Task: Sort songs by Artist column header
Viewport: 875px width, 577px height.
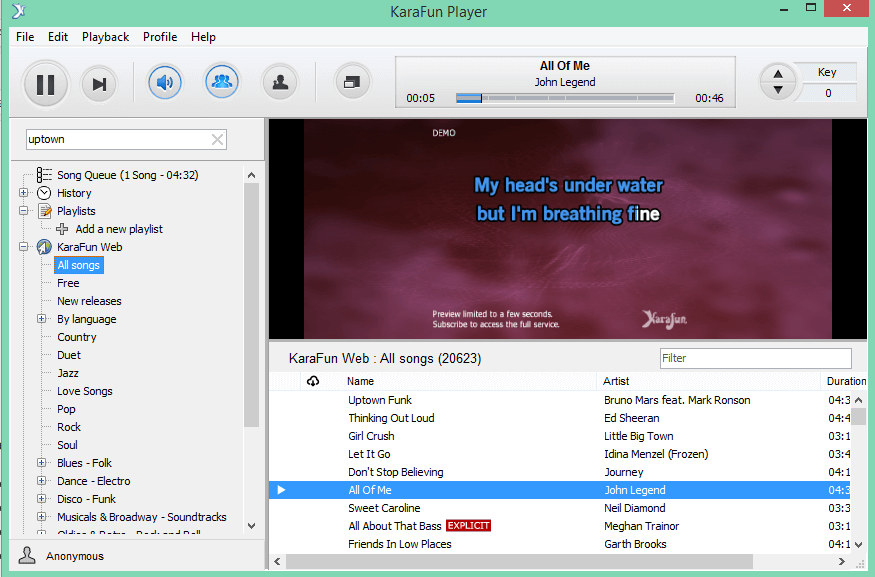Action: tap(616, 381)
